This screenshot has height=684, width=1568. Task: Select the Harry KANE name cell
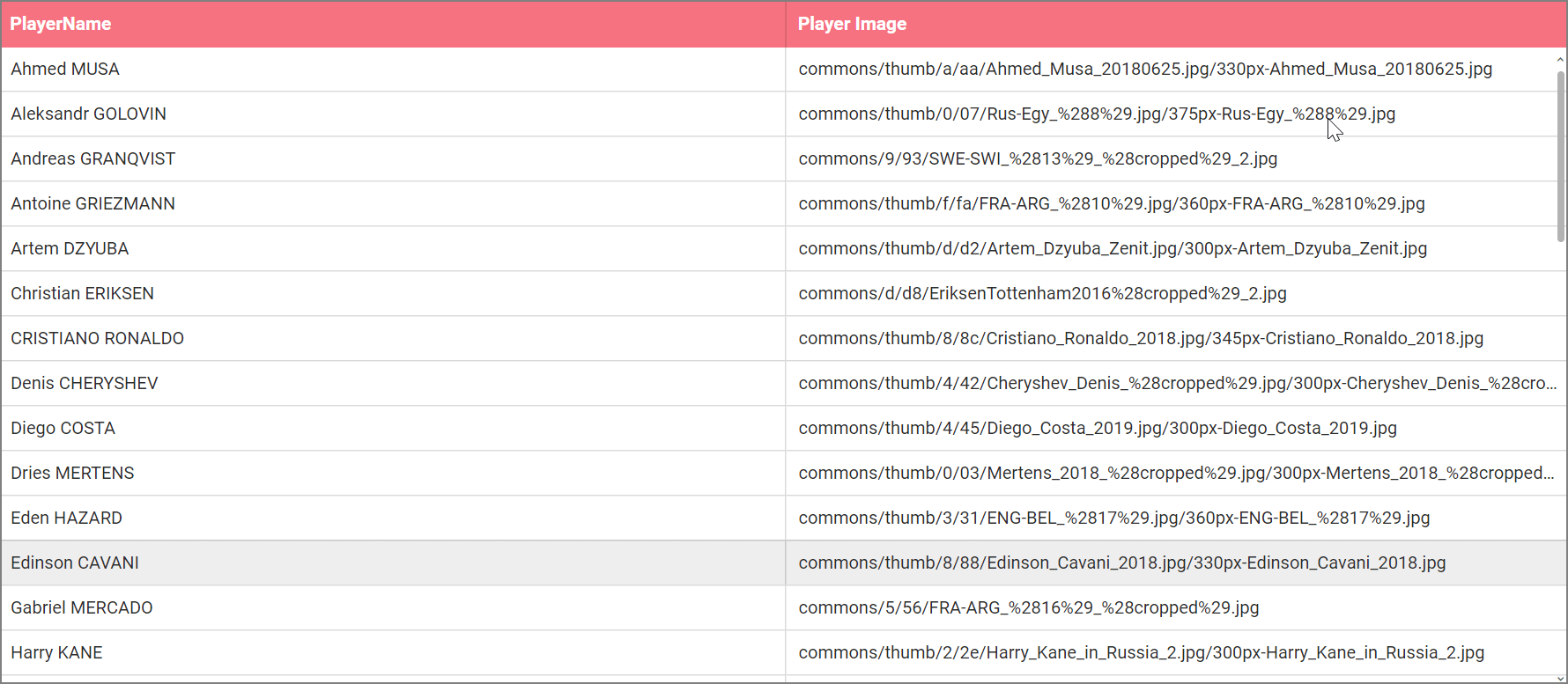tap(393, 652)
